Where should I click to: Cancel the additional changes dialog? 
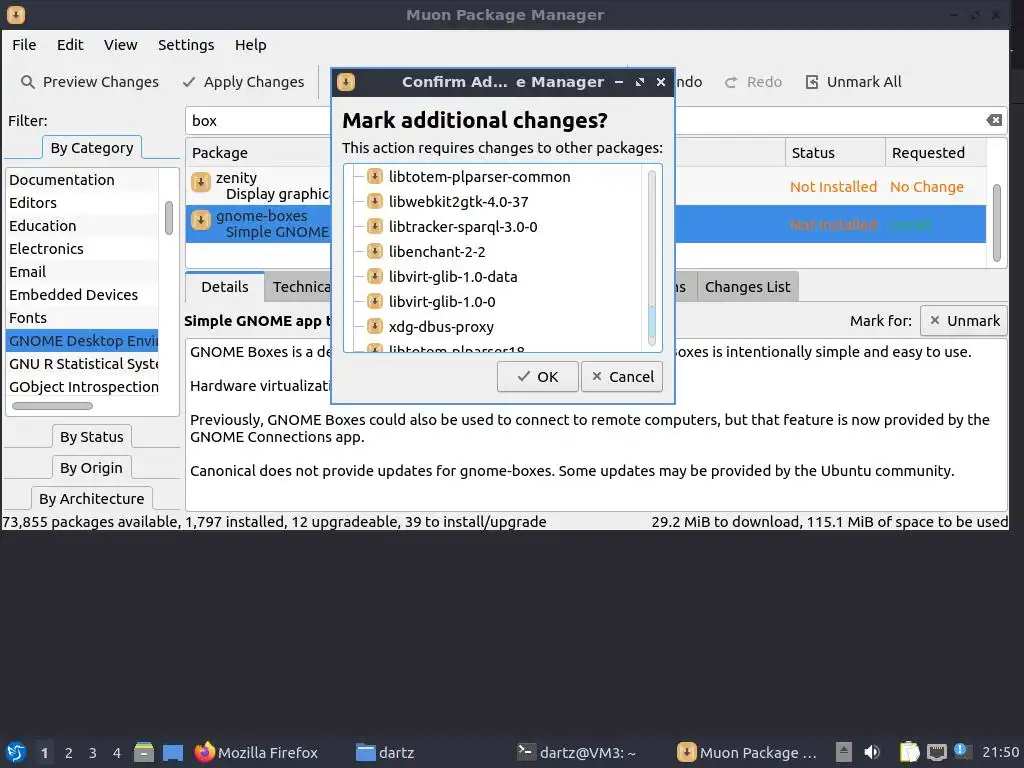tap(622, 377)
